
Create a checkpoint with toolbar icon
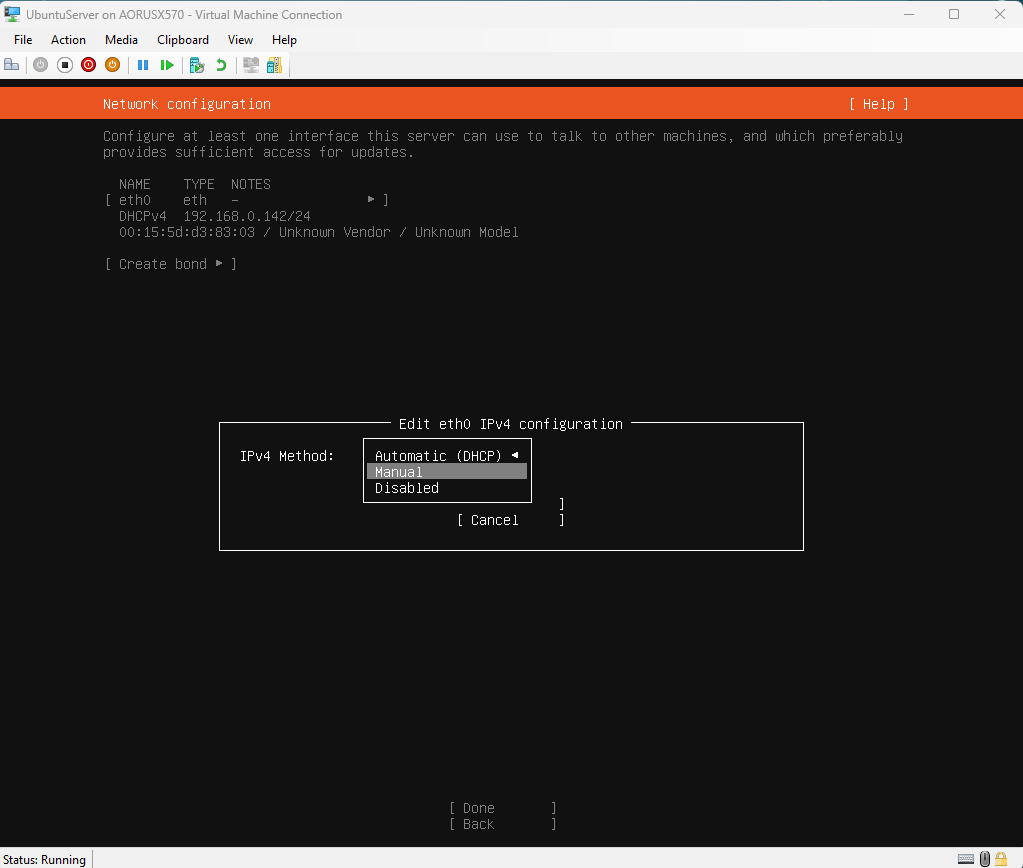197,65
